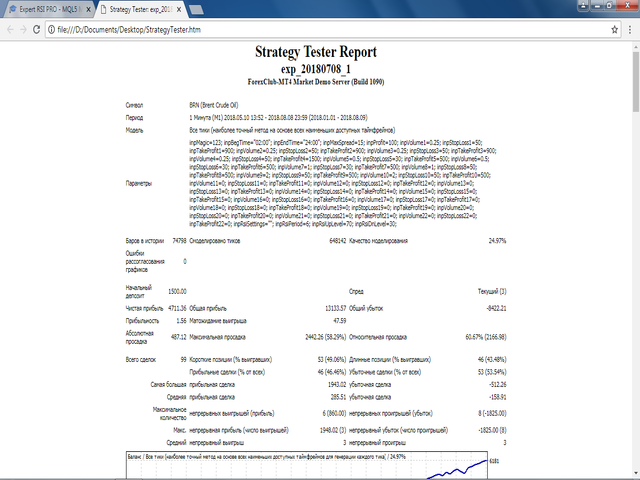Maximize the Chrome window

coord(609,5)
